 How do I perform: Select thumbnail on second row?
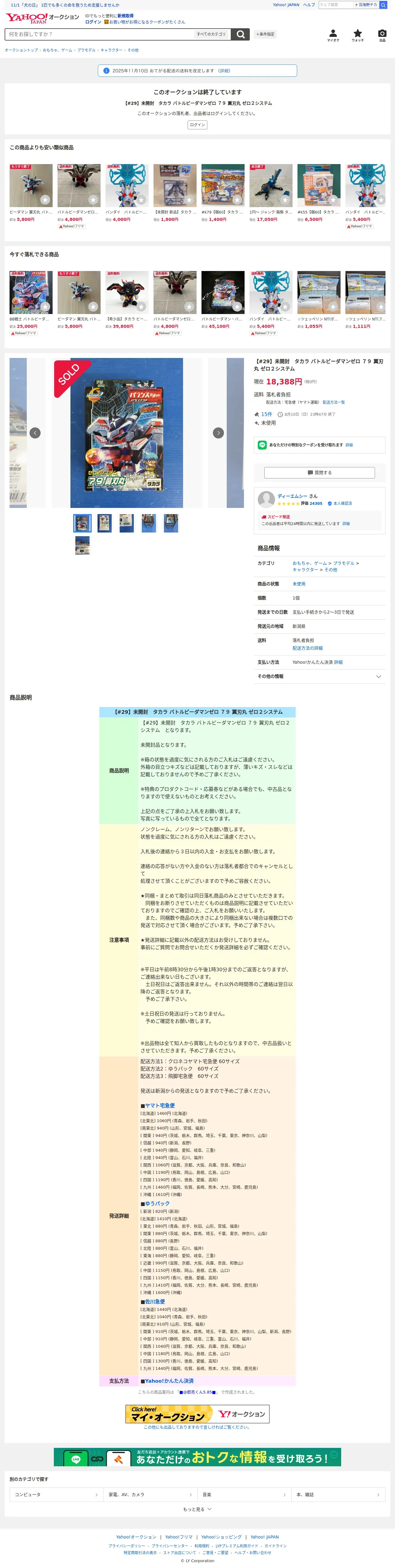click(82, 545)
